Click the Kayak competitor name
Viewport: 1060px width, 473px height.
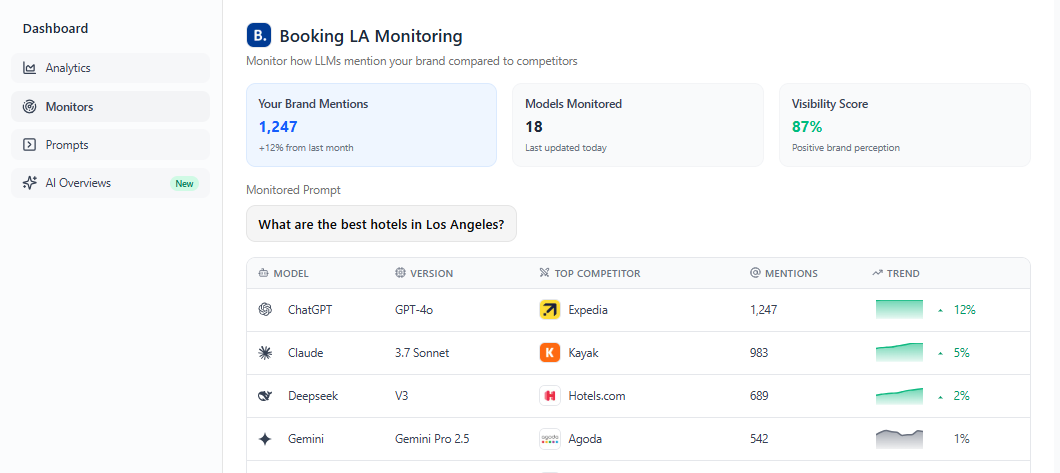[583, 353]
